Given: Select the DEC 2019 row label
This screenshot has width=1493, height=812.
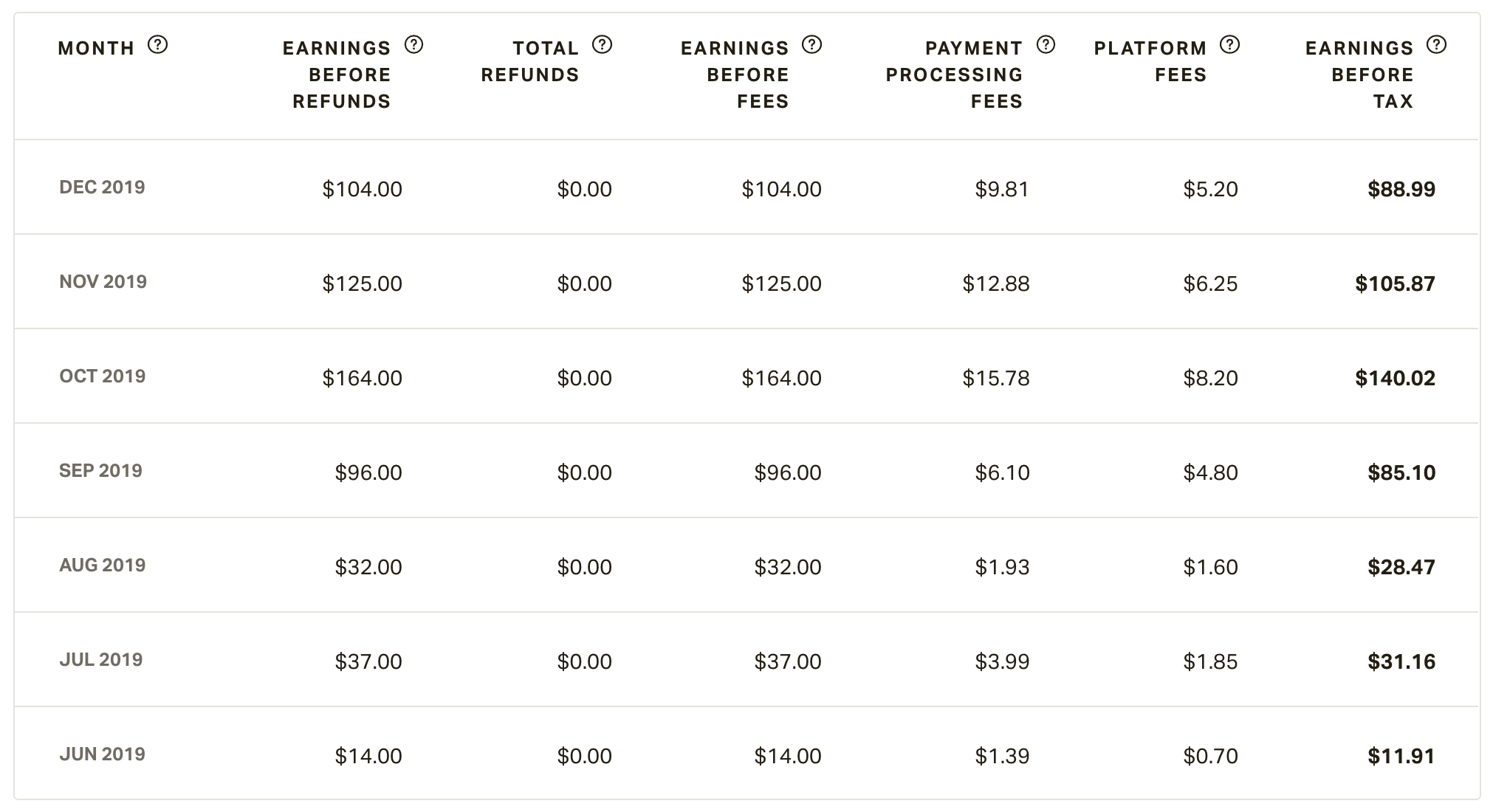Looking at the screenshot, I should coord(102,187).
